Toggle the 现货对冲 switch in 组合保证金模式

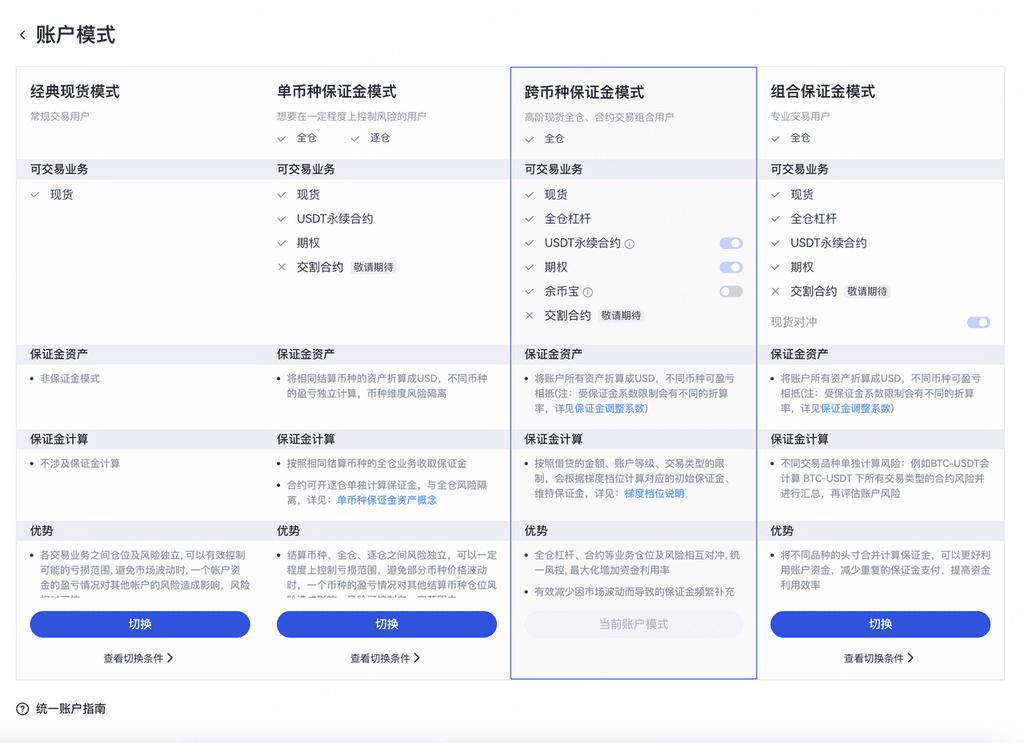coord(978,322)
